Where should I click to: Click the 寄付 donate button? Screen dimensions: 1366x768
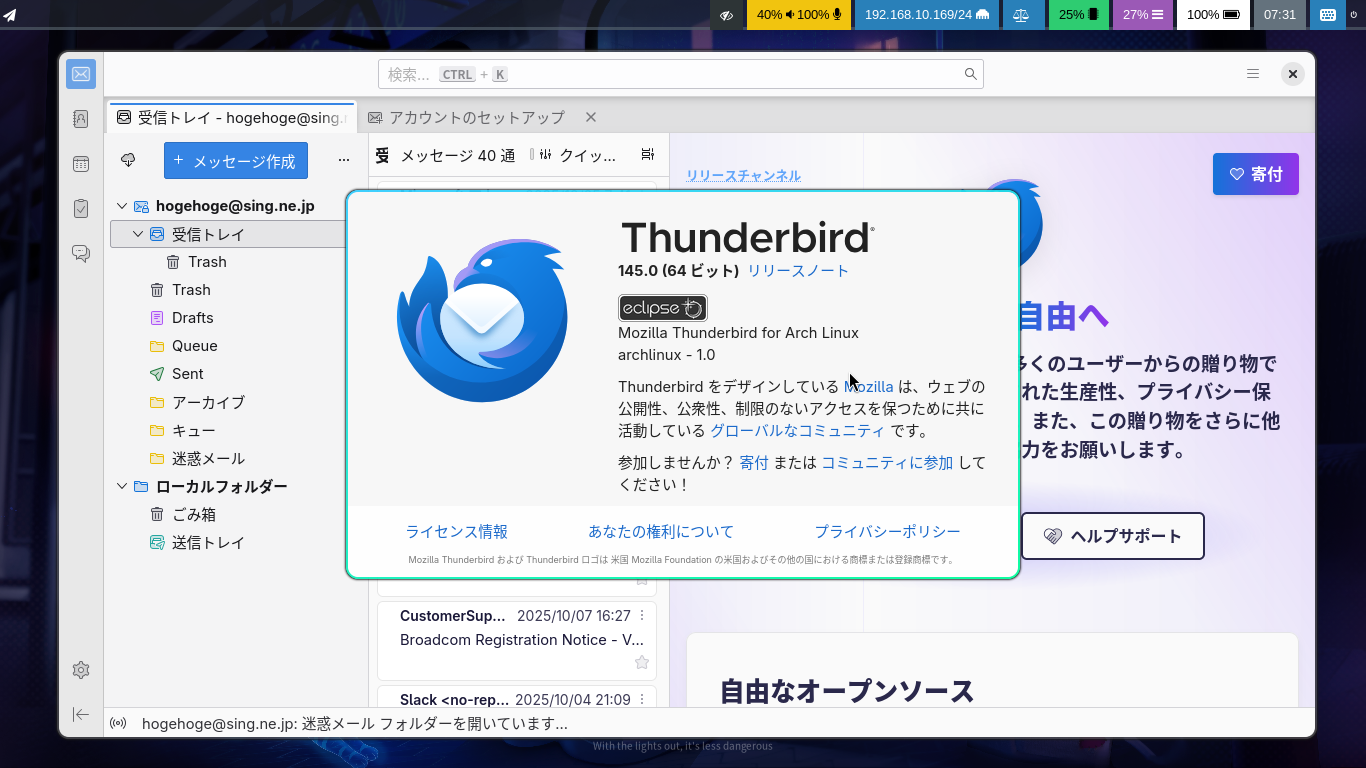[1256, 174]
